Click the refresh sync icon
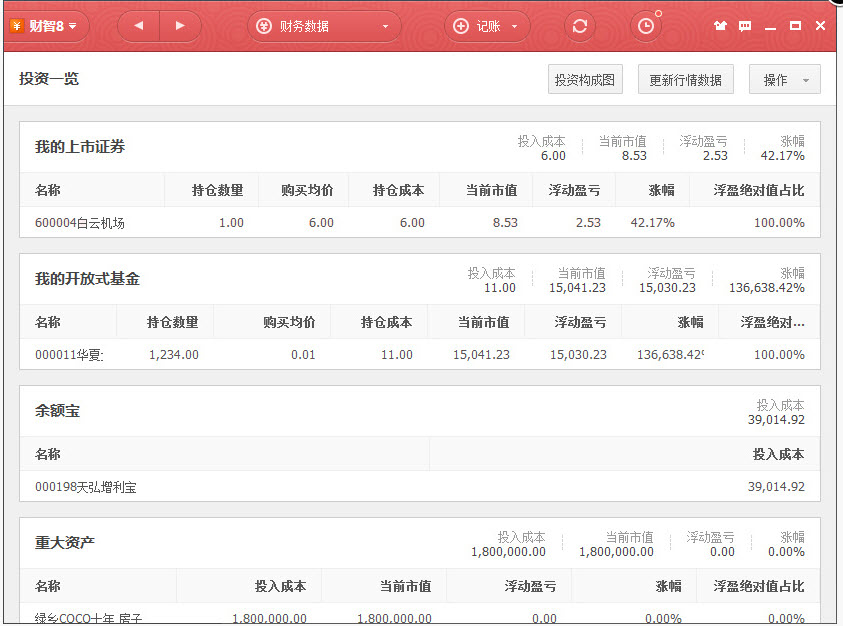 579,26
